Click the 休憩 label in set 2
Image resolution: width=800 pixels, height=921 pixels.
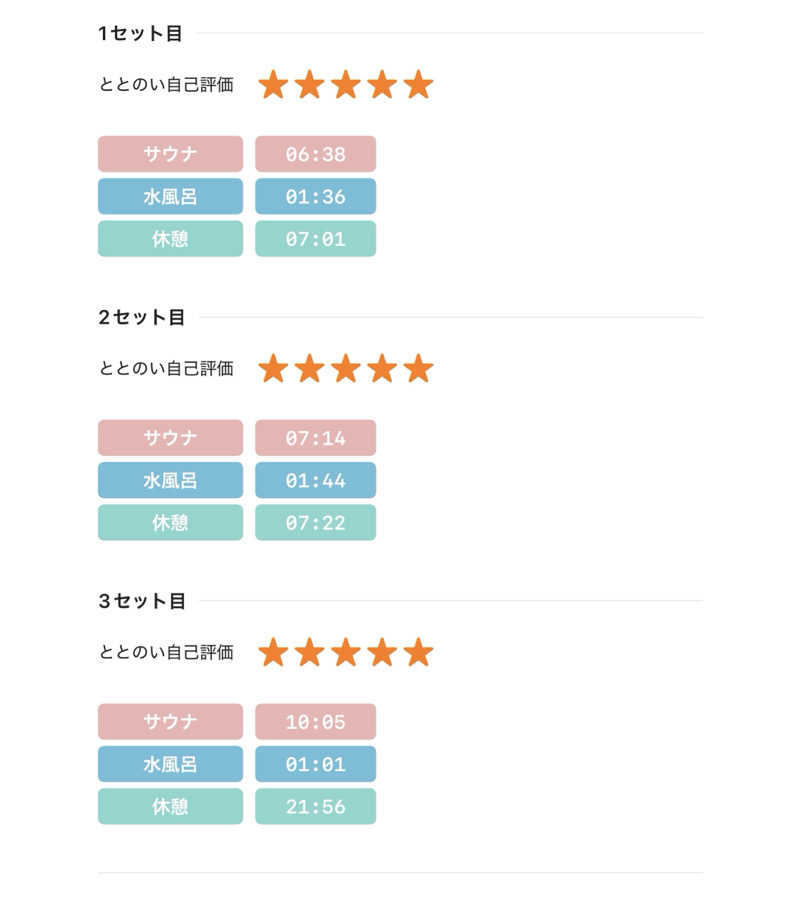point(170,522)
